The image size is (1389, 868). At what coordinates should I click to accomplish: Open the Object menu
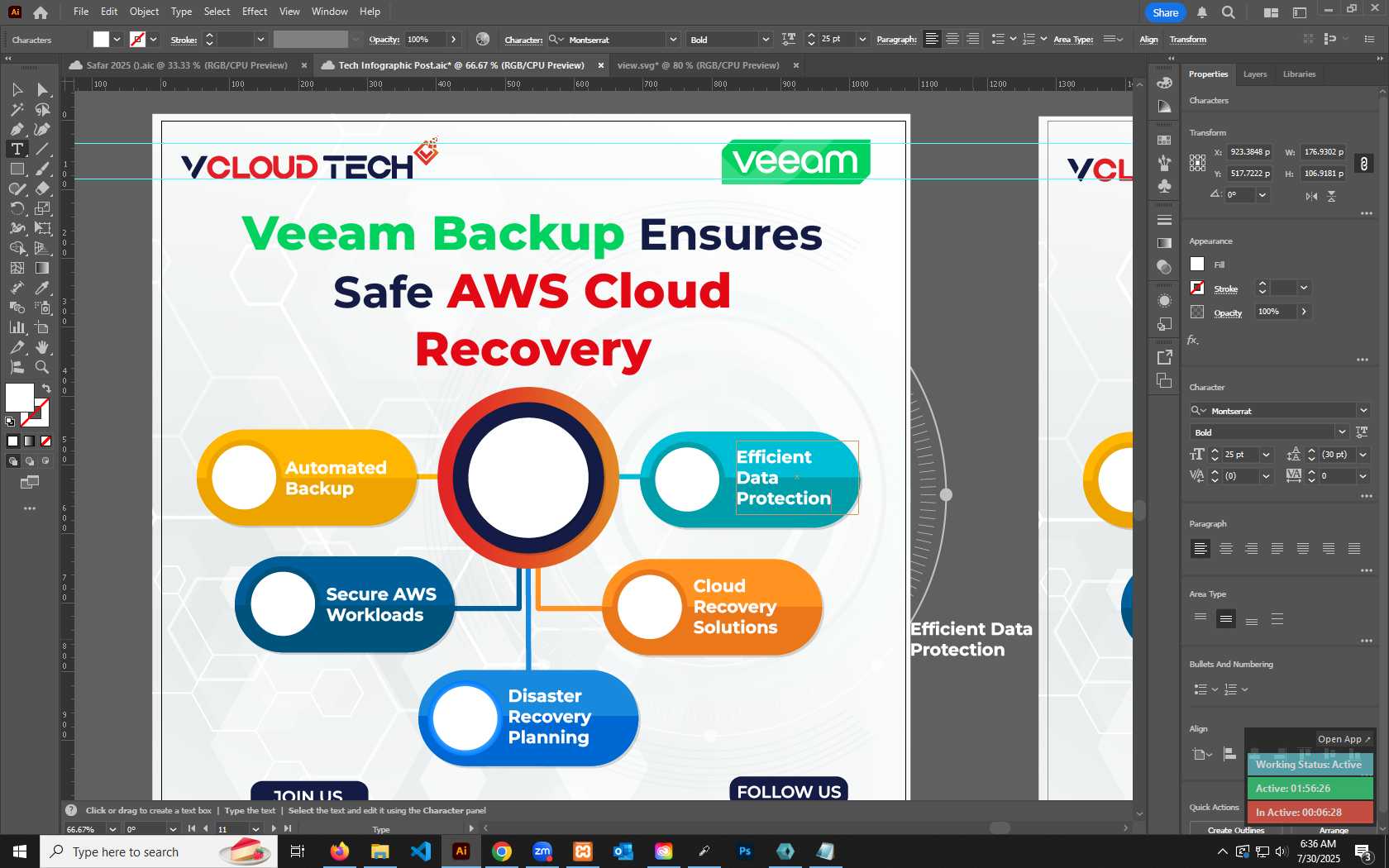coord(144,12)
